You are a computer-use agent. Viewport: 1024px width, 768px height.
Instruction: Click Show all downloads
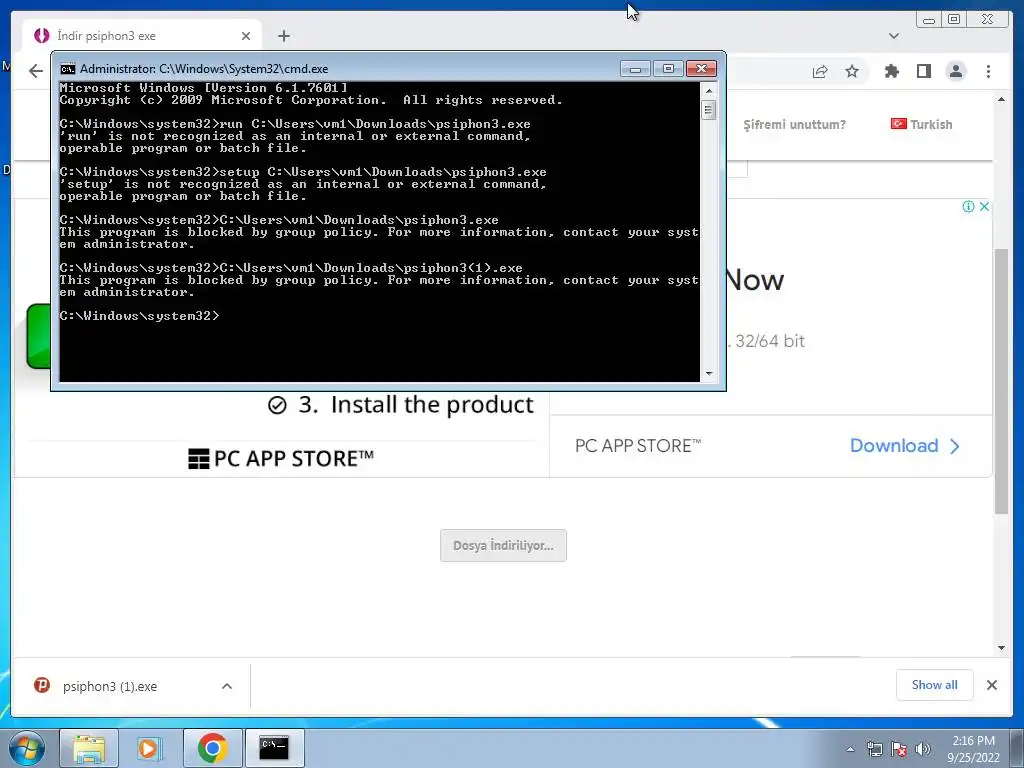tap(935, 685)
